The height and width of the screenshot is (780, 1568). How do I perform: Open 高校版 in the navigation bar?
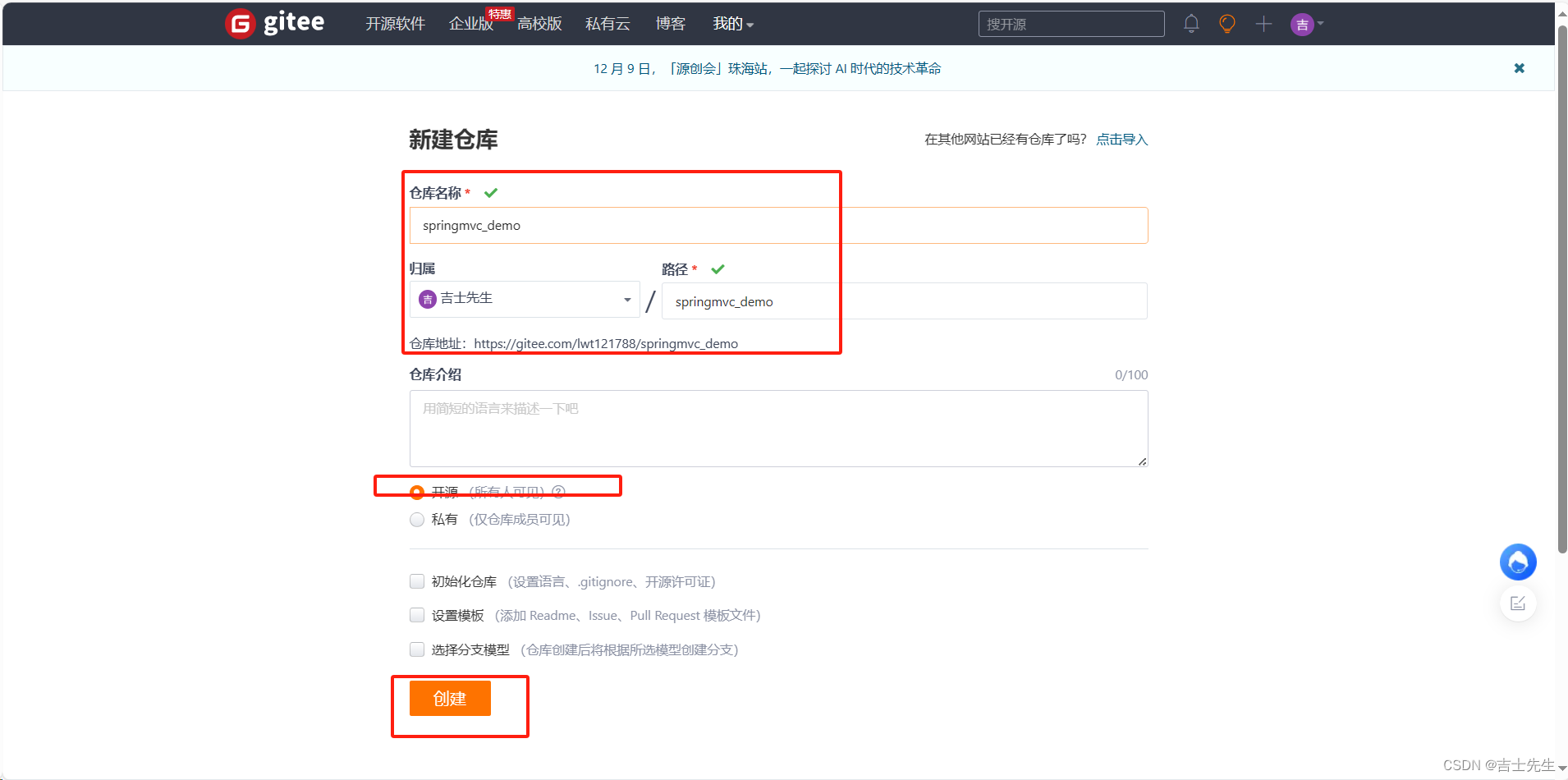pyautogui.click(x=539, y=24)
